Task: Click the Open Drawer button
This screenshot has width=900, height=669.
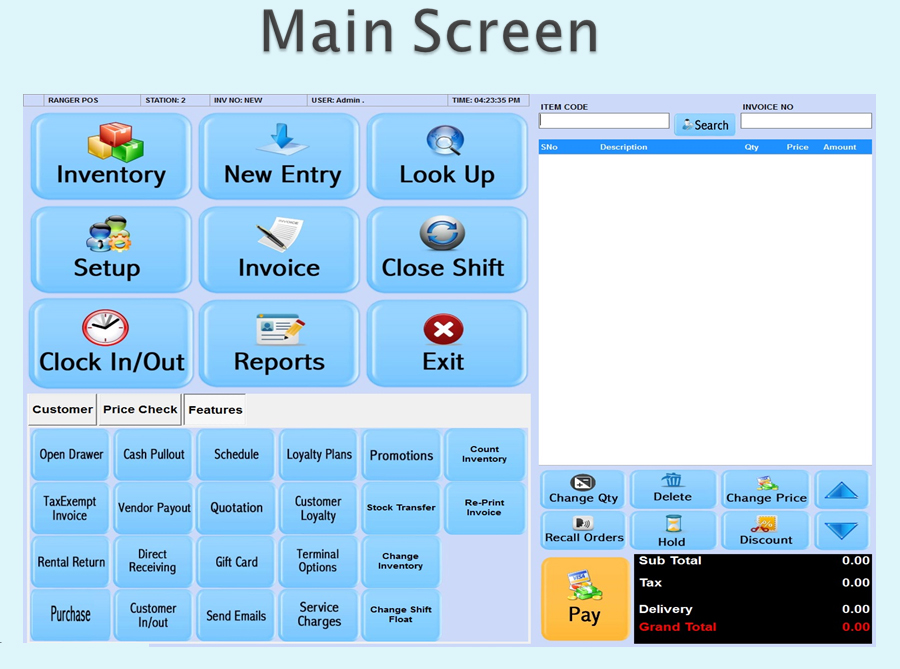Action: 71,455
